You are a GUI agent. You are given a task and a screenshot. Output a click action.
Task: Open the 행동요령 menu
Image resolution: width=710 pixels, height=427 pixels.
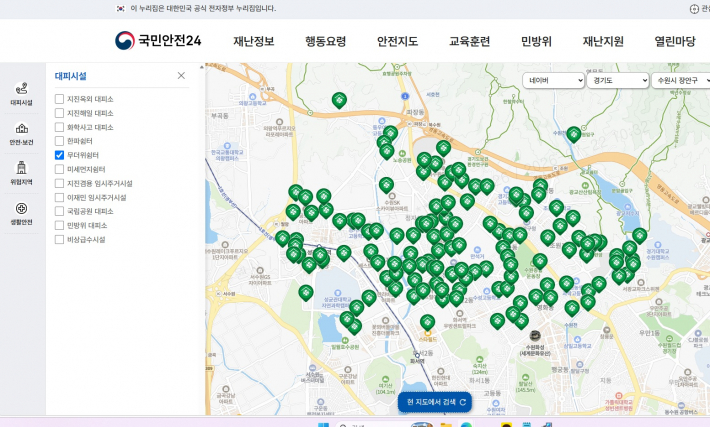click(326, 41)
